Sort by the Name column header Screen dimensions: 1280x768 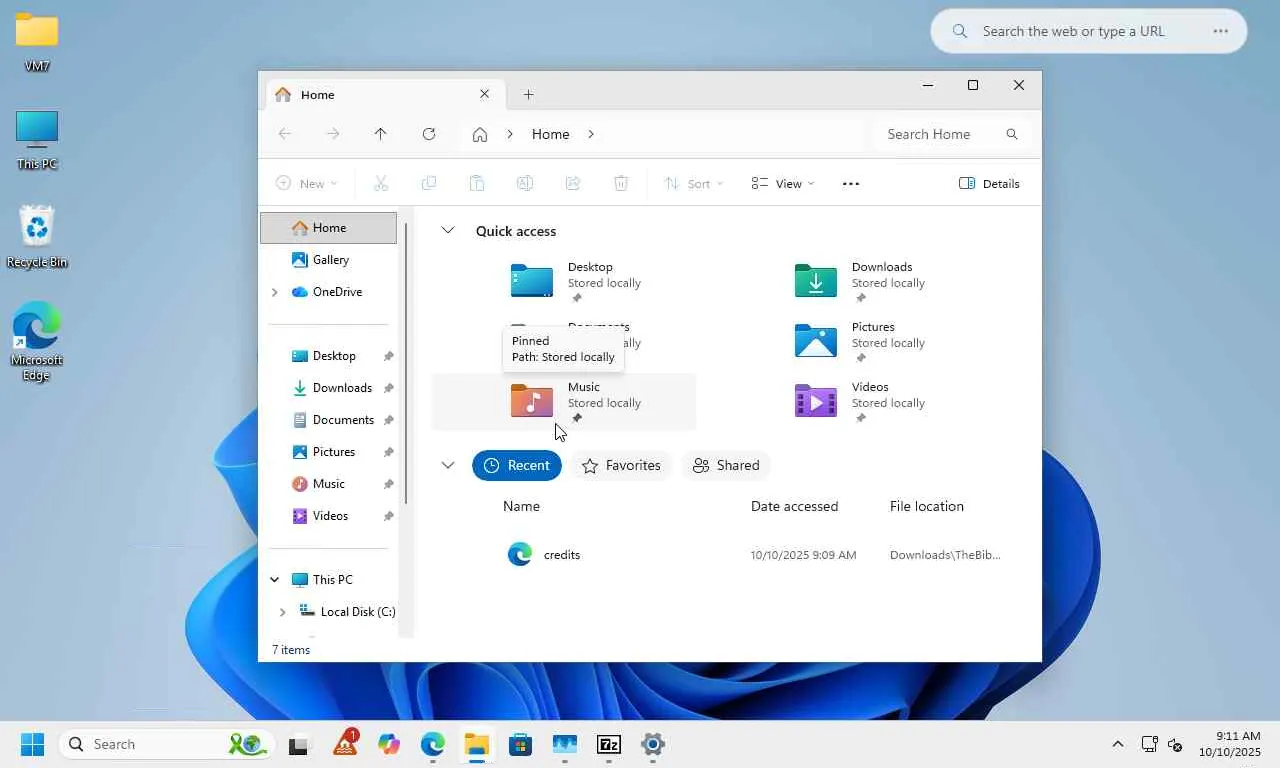[521, 506]
